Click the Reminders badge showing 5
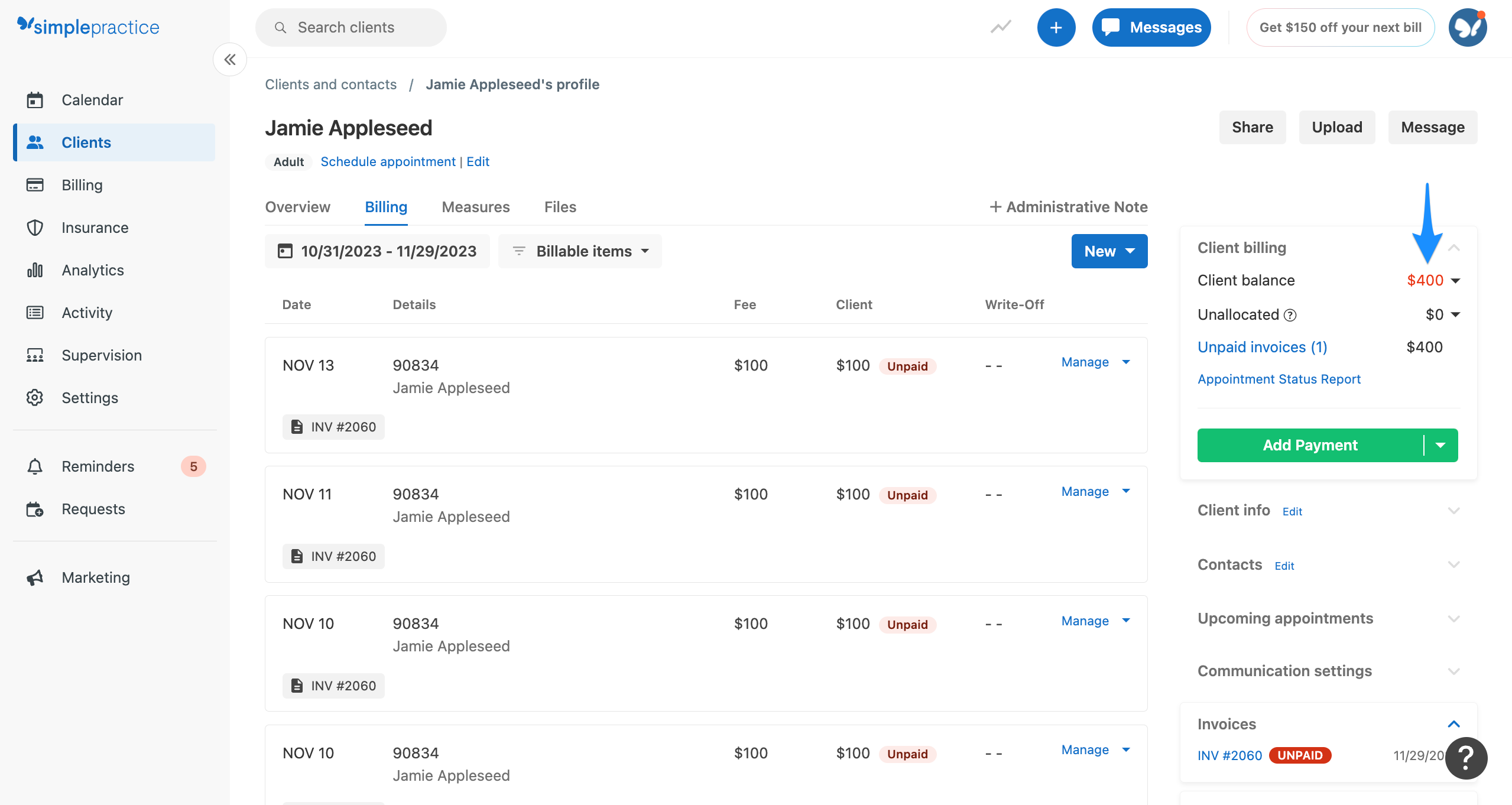Viewport: 1512px width, 805px height. (193, 466)
